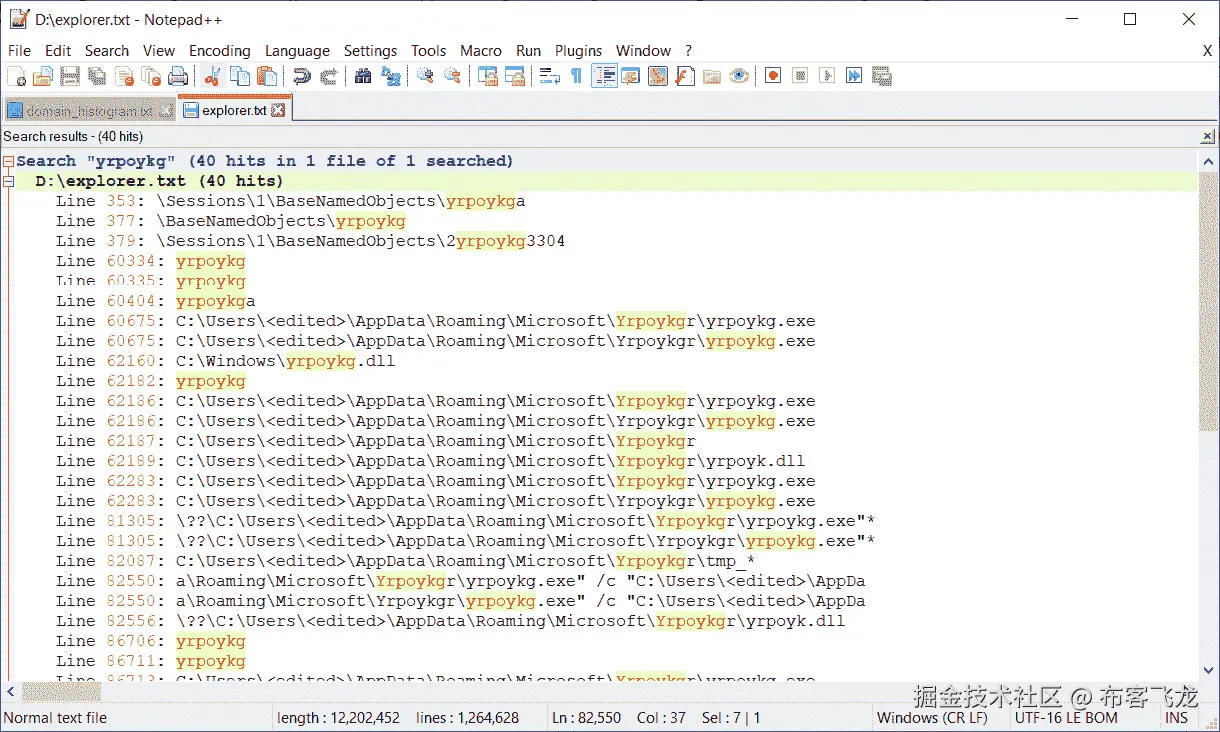Viewport: 1220px width, 732px height.
Task: Click Windows (CR LF) in the status bar
Action: (932, 718)
